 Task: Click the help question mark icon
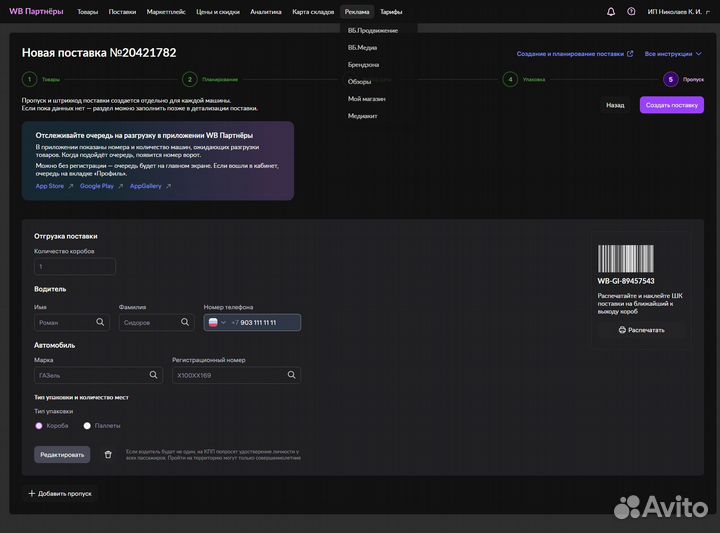tap(630, 12)
